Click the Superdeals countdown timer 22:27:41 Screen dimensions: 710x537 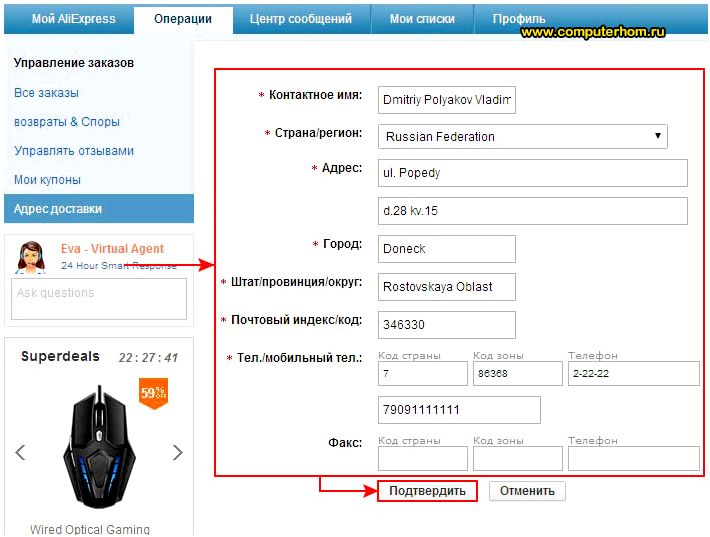(148, 358)
